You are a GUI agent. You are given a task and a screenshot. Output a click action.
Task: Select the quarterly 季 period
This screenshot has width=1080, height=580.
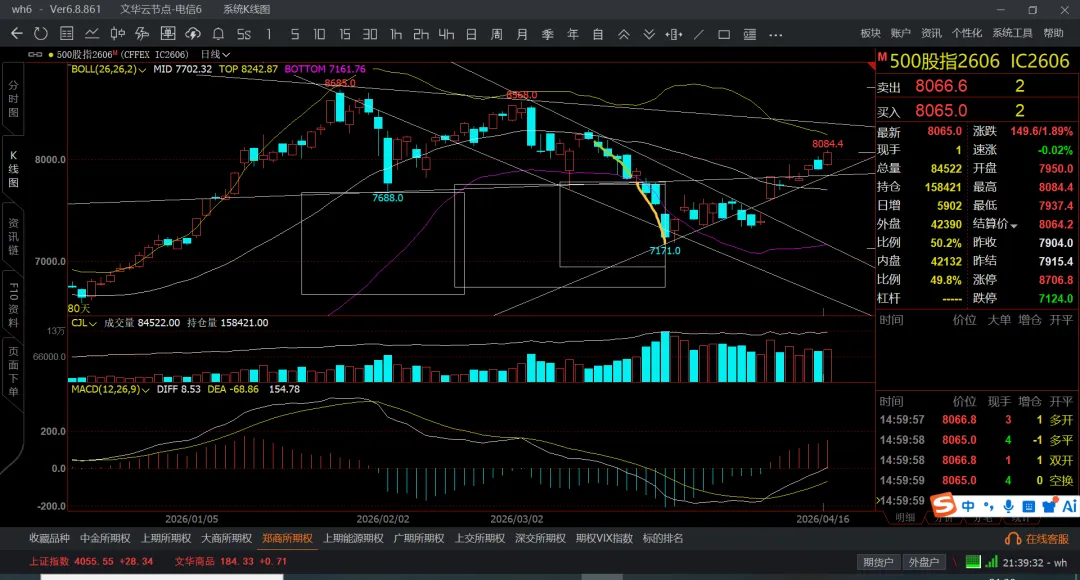[548, 34]
